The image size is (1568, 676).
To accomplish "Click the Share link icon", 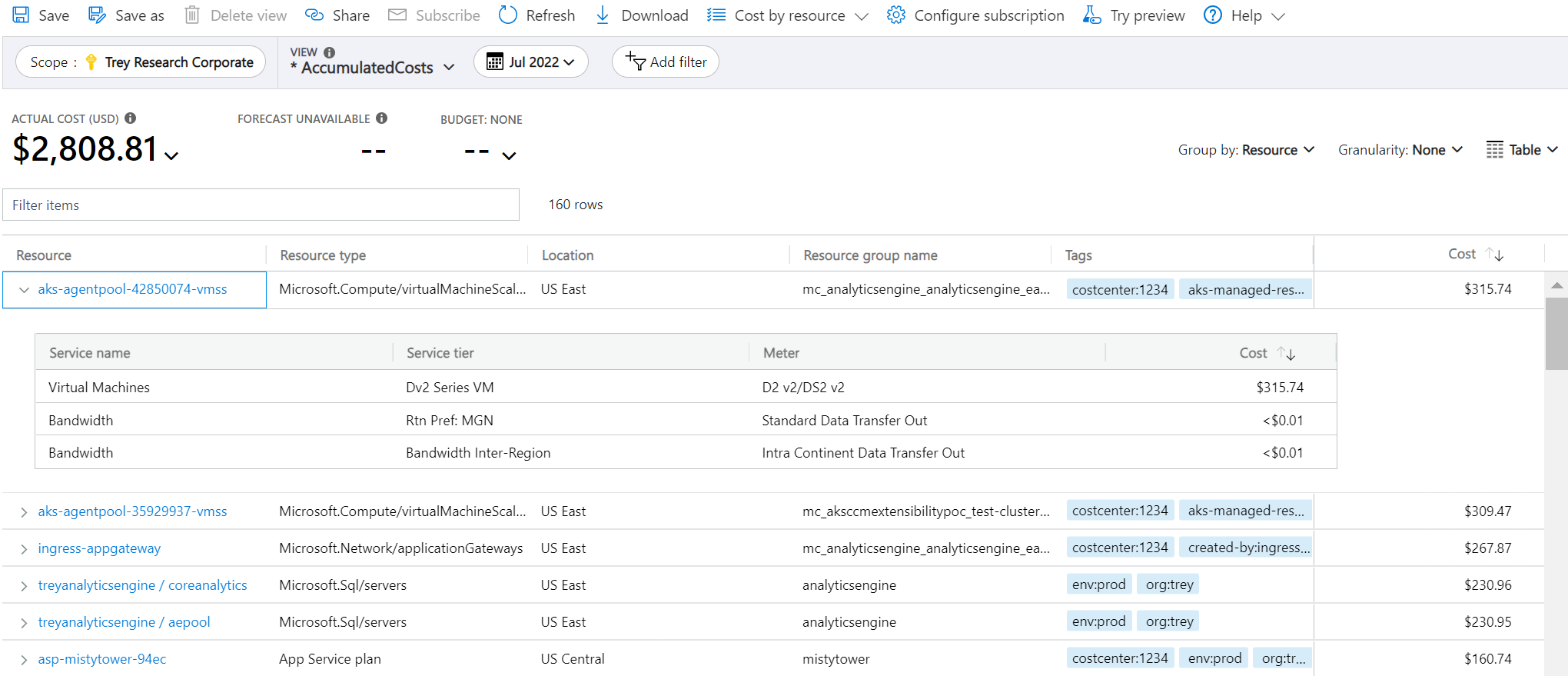I will tap(314, 15).
